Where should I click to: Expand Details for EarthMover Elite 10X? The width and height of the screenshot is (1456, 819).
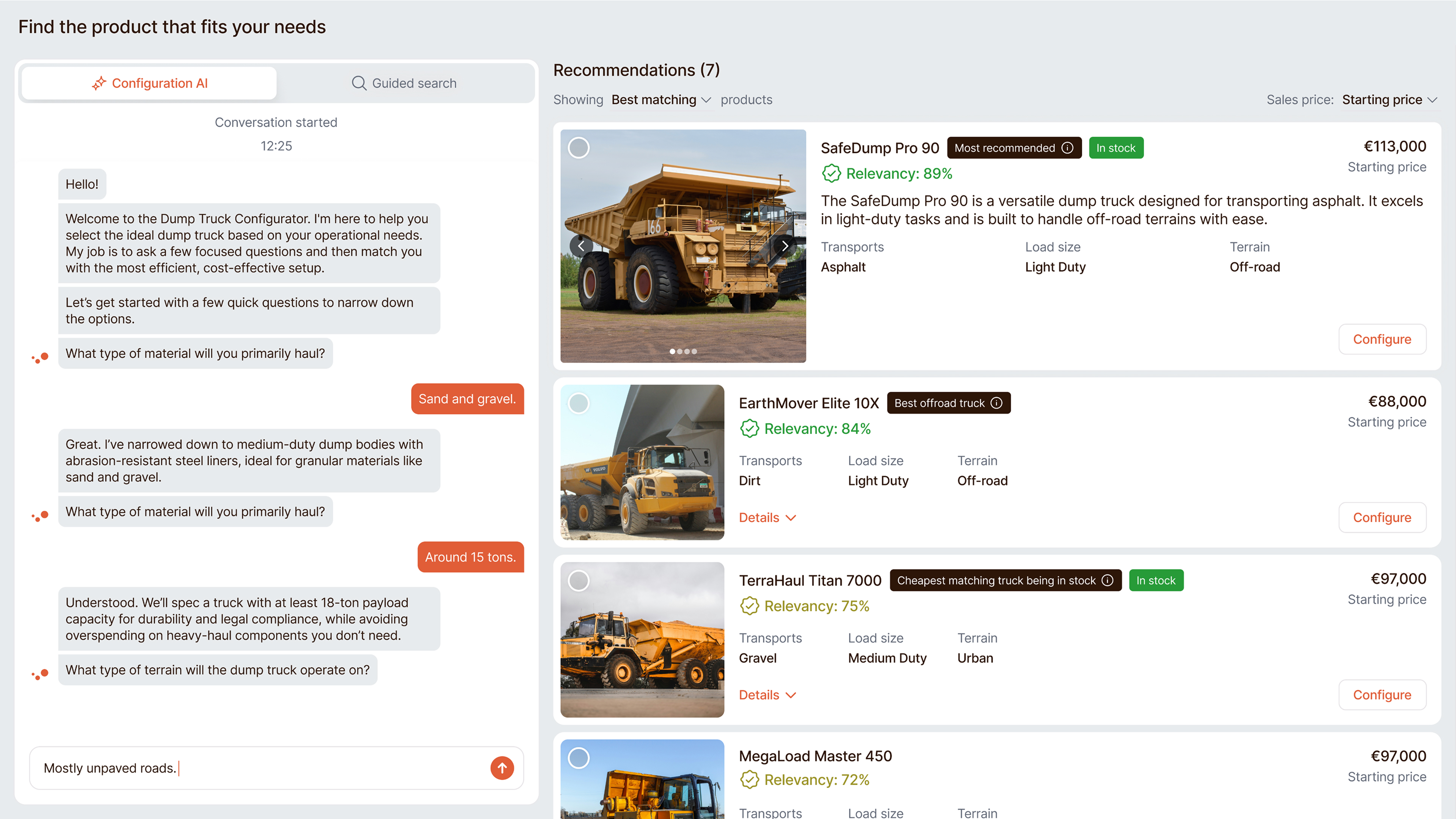click(x=767, y=517)
